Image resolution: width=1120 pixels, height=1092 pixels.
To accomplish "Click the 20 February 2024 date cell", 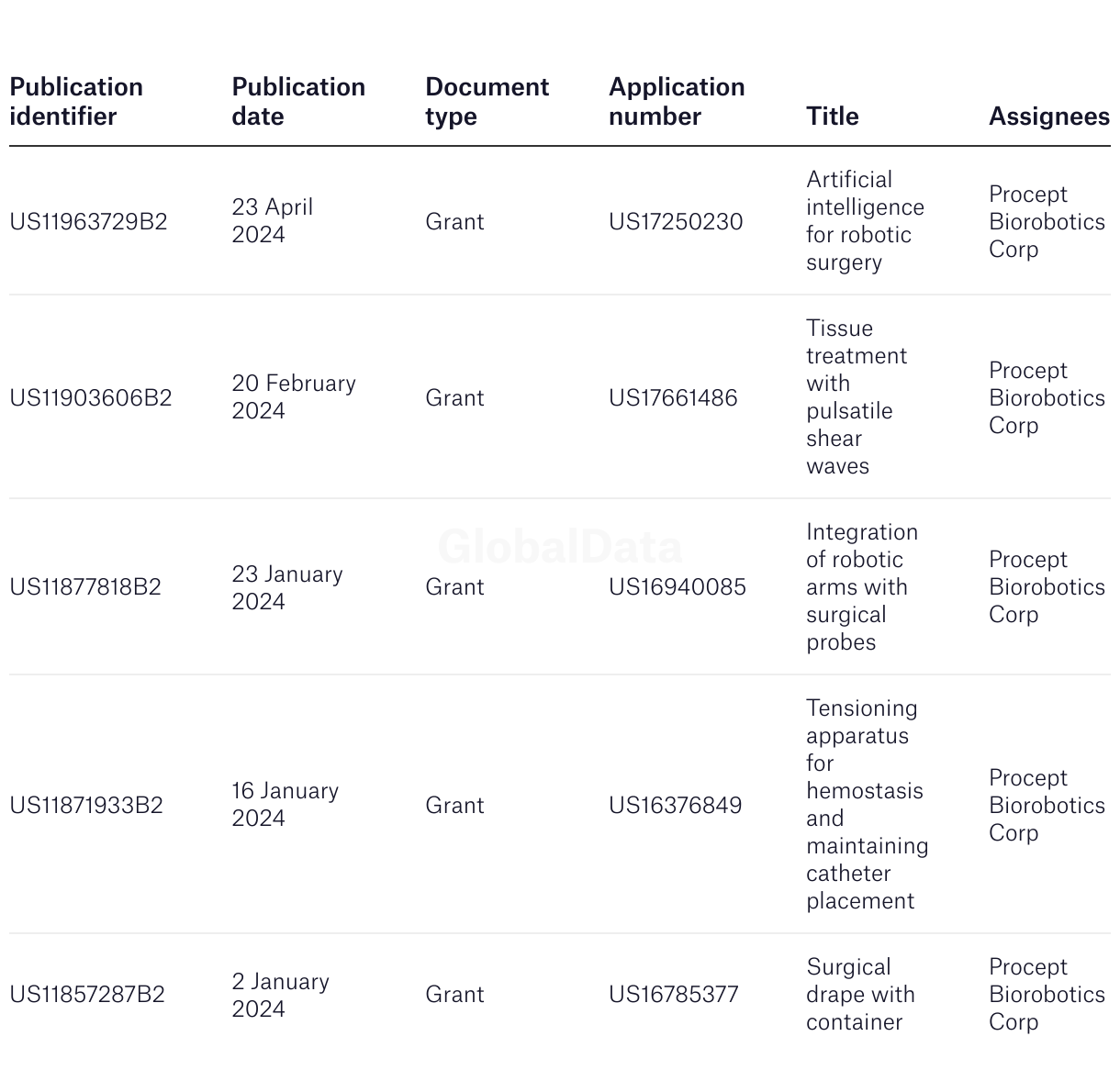I will [x=294, y=397].
